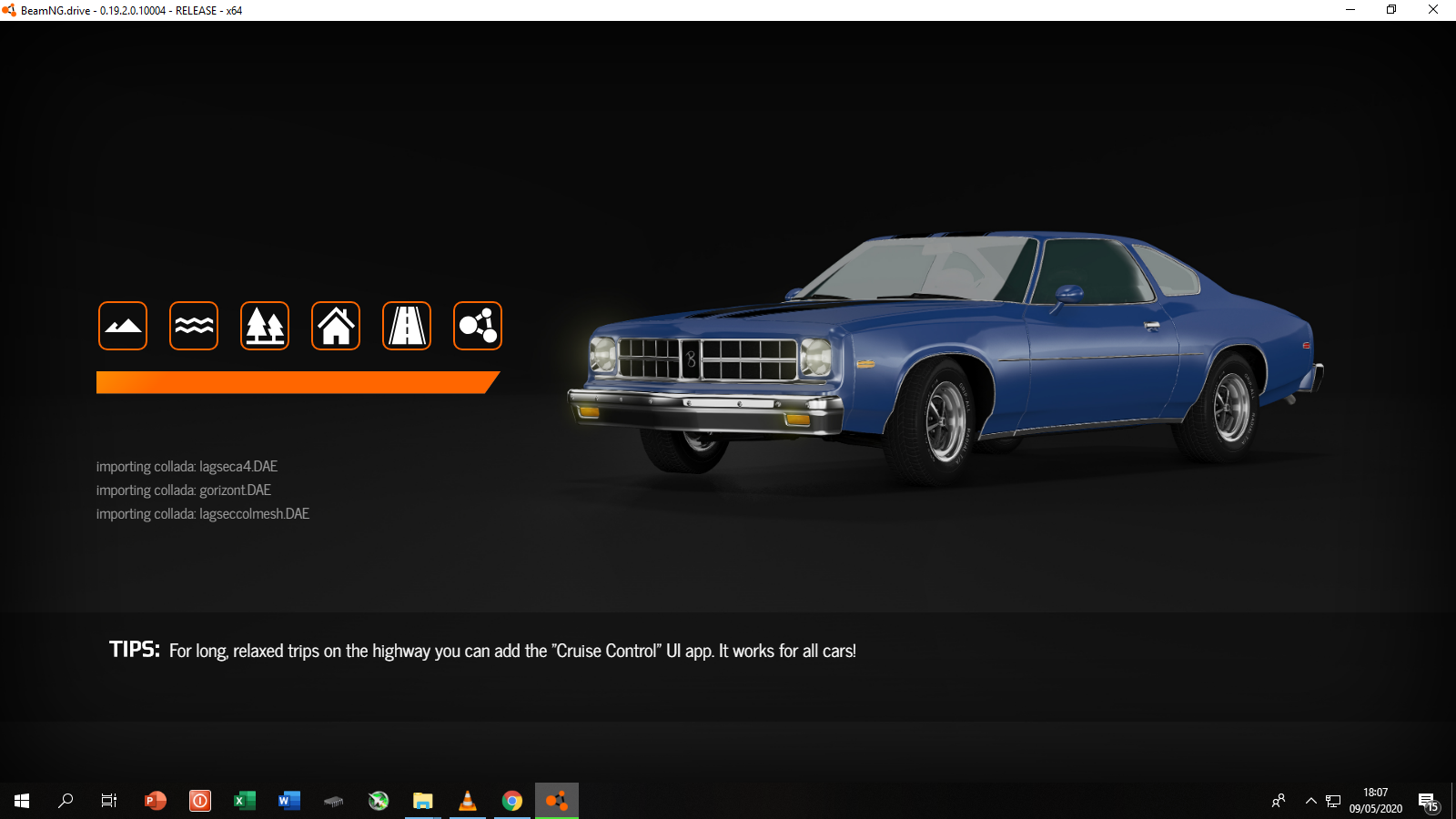
Task: Click the house objects loading icon
Action: click(x=336, y=326)
